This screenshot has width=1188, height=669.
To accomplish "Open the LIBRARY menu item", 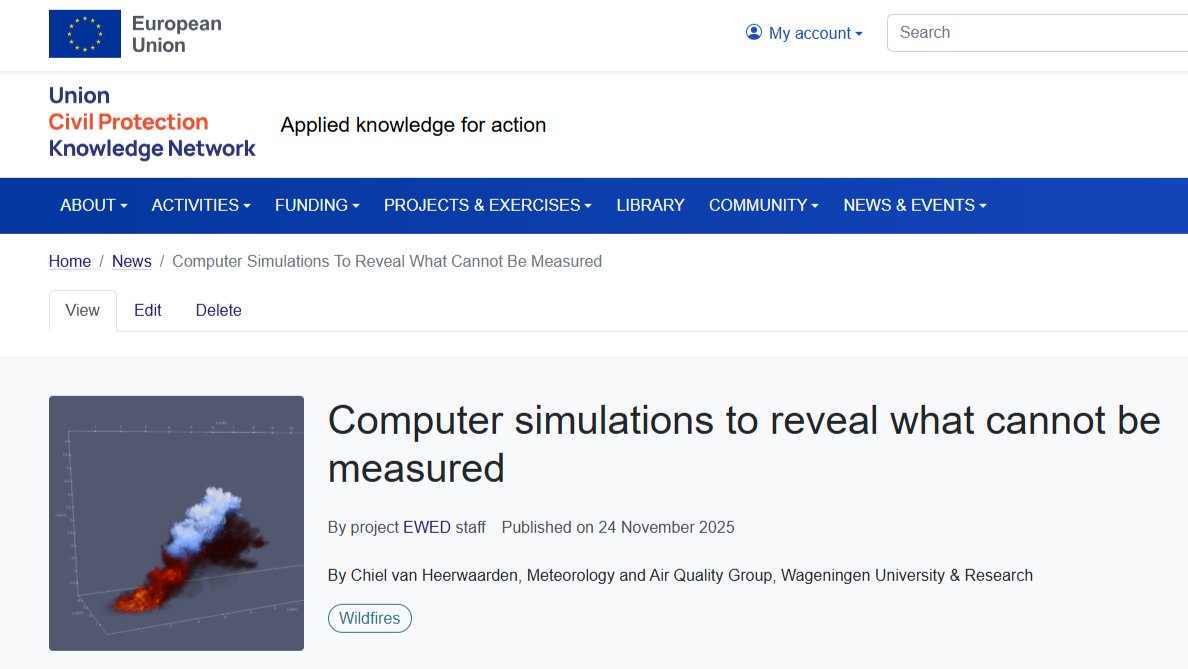I will (x=650, y=205).
